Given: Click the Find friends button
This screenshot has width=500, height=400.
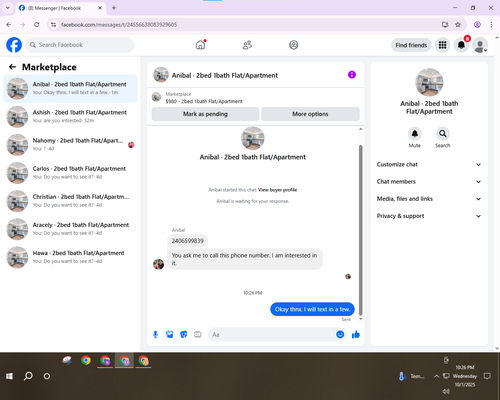Looking at the screenshot, I should click(x=411, y=45).
